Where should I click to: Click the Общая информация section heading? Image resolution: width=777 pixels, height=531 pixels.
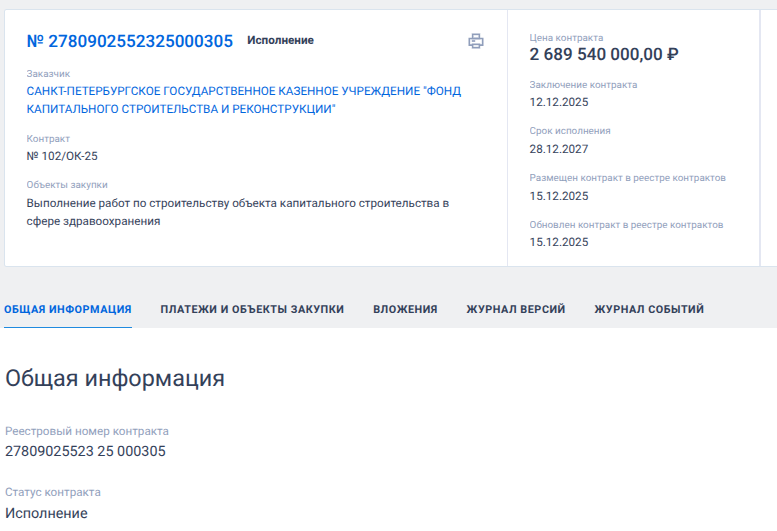coord(114,378)
